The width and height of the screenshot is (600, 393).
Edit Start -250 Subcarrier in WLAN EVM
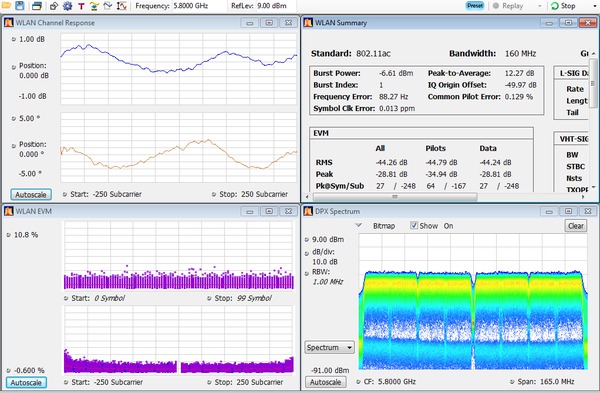[x=118, y=382]
